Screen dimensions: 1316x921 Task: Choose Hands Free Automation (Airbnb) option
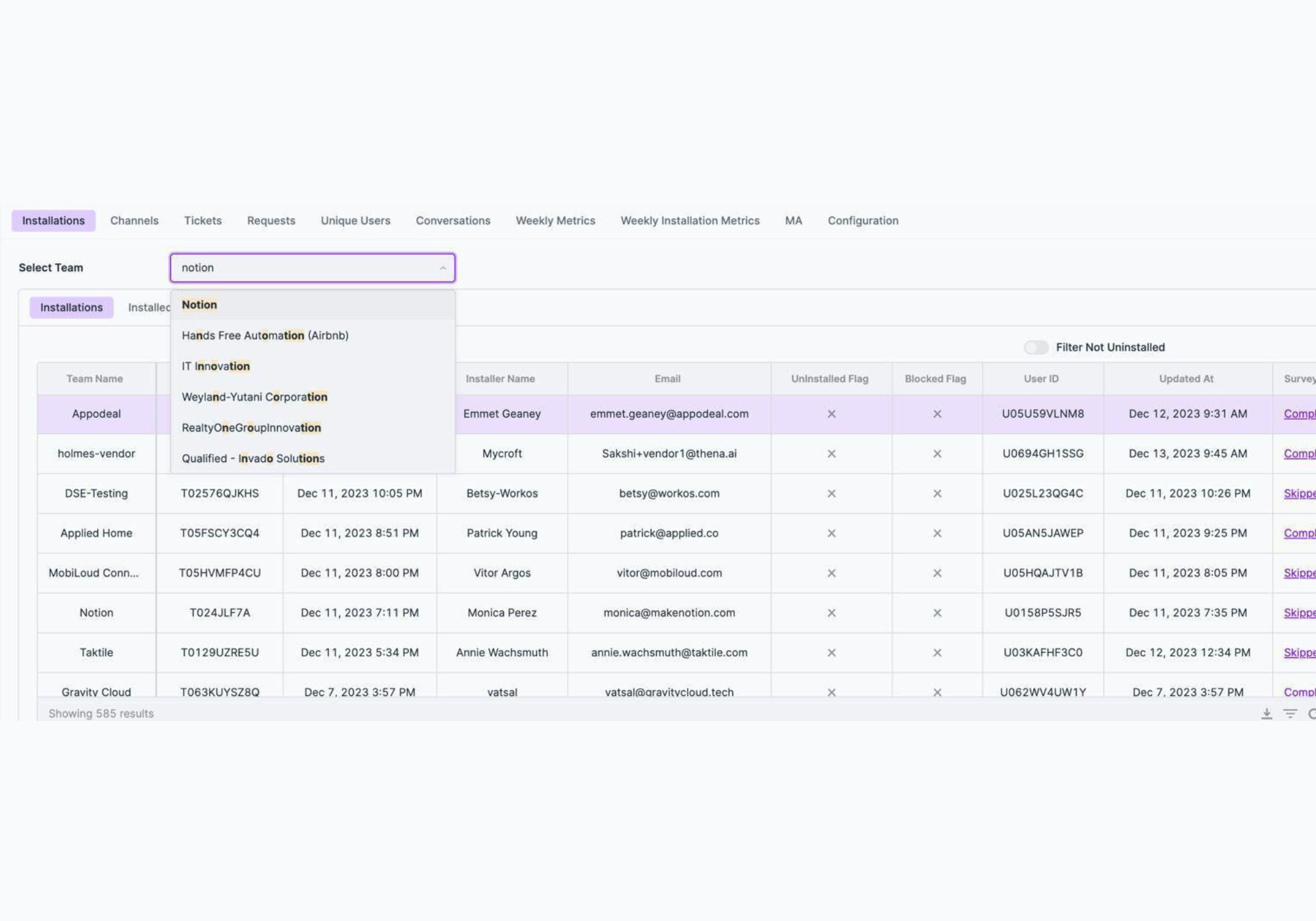click(x=265, y=336)
